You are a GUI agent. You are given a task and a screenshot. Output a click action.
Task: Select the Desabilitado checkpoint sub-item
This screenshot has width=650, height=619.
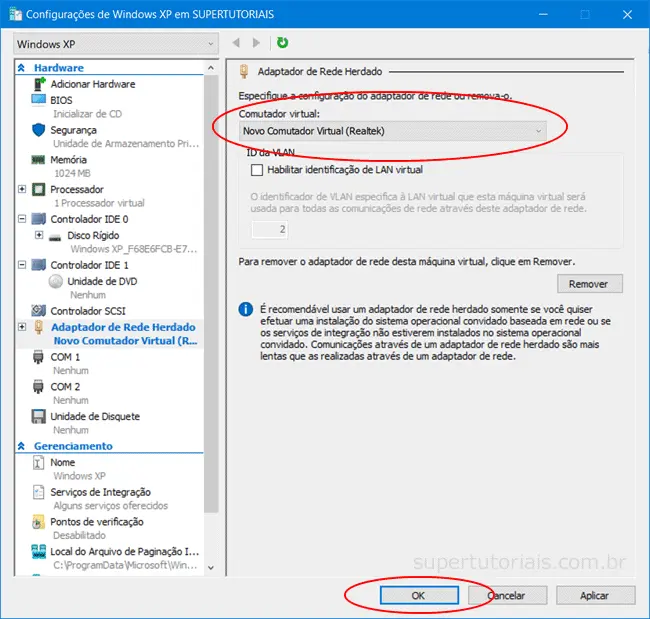pos(79,535)
